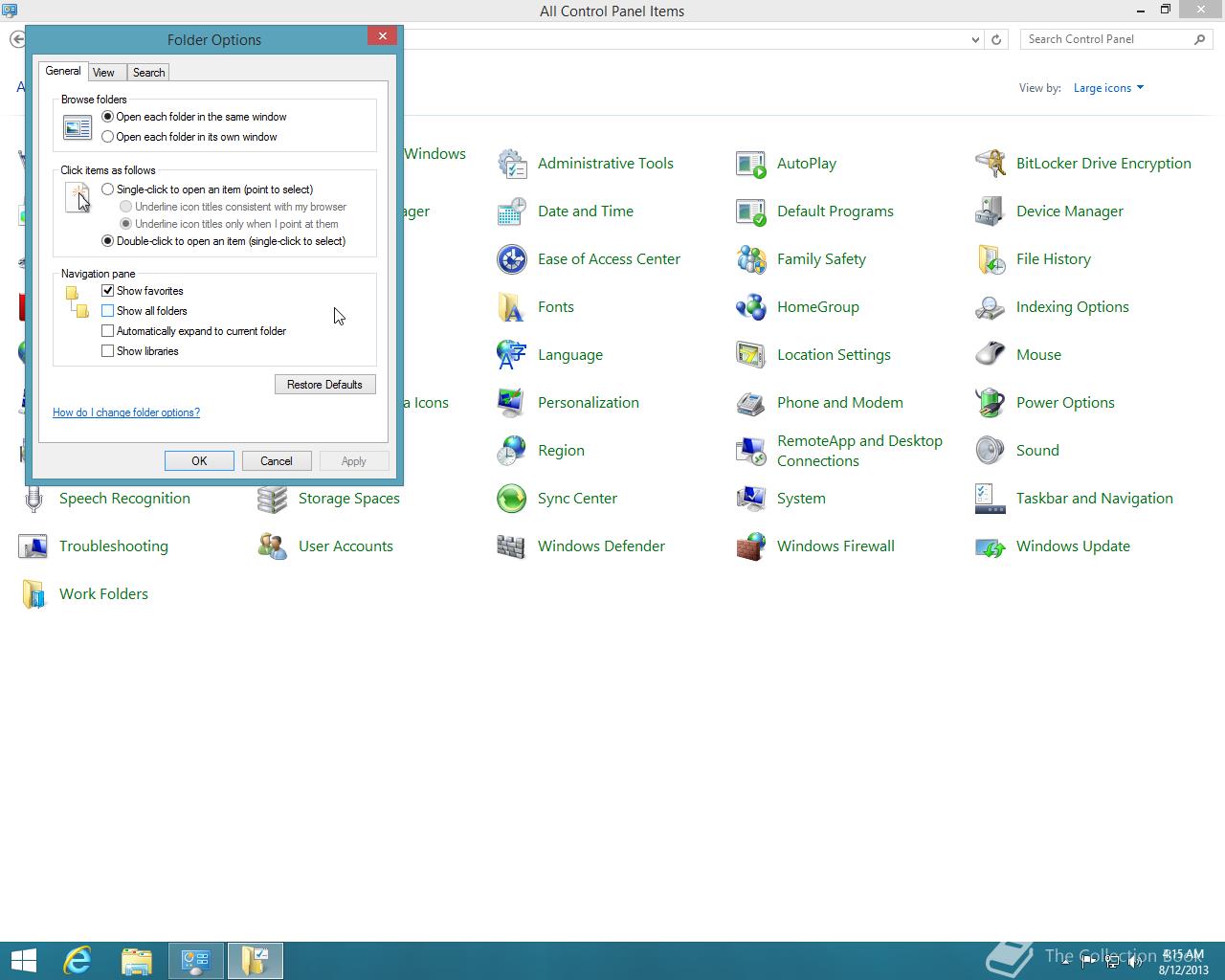The height and width of the screenshot is (980, 1225).
Task: Open Speech Recognition link
Action: coord(124,499)
